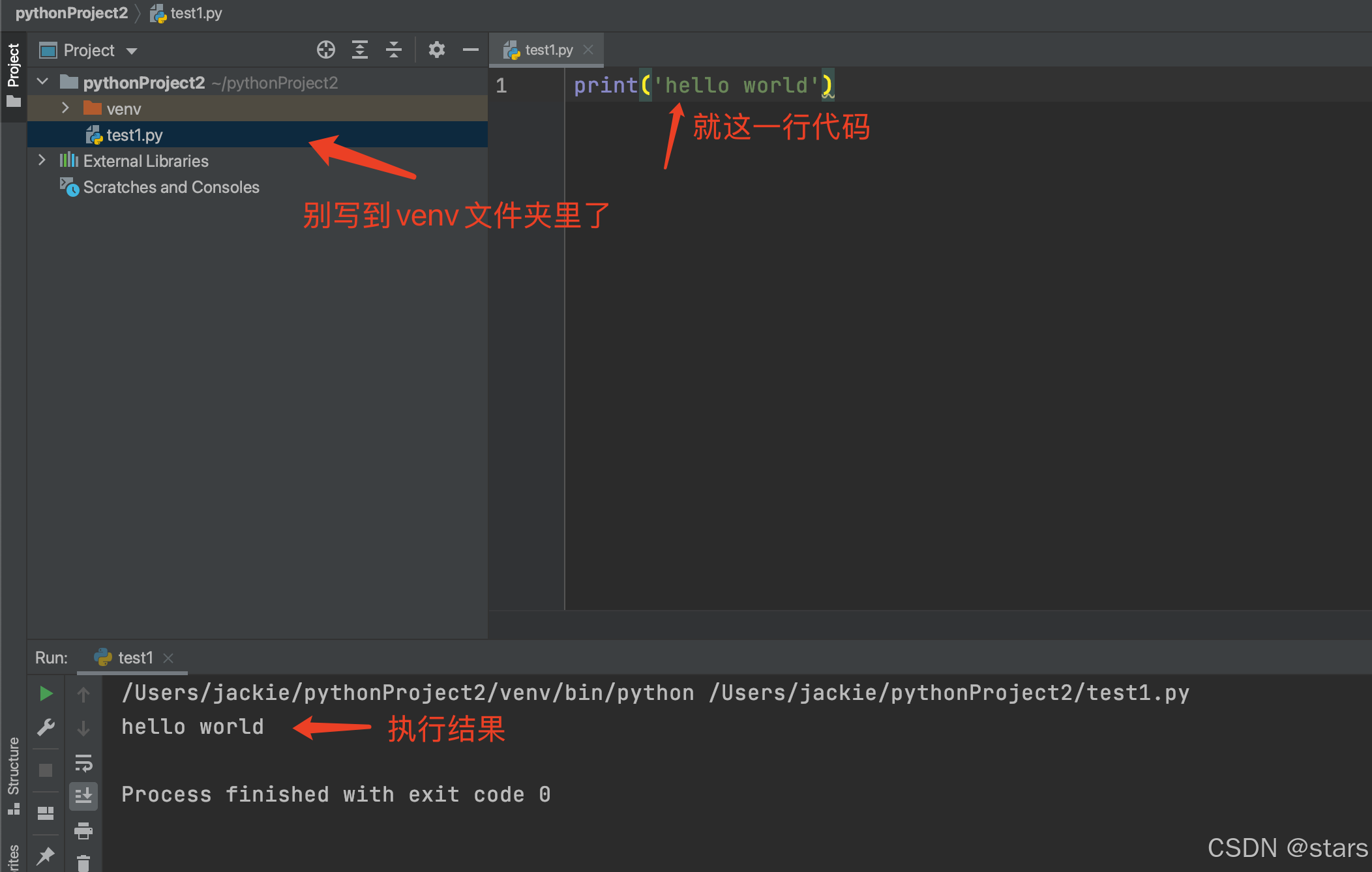Click the green Run button
The height and width of the screenshot is (872, 1372).
(46, 693)
